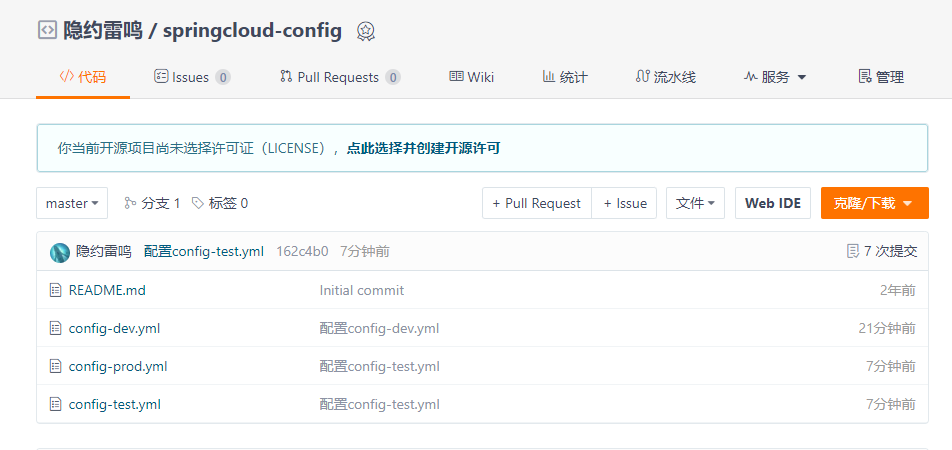Open the 克隆/下载 clone download dropdown
Image resolution: width=952 pixels, height=450 pixels.
(875, 203)
